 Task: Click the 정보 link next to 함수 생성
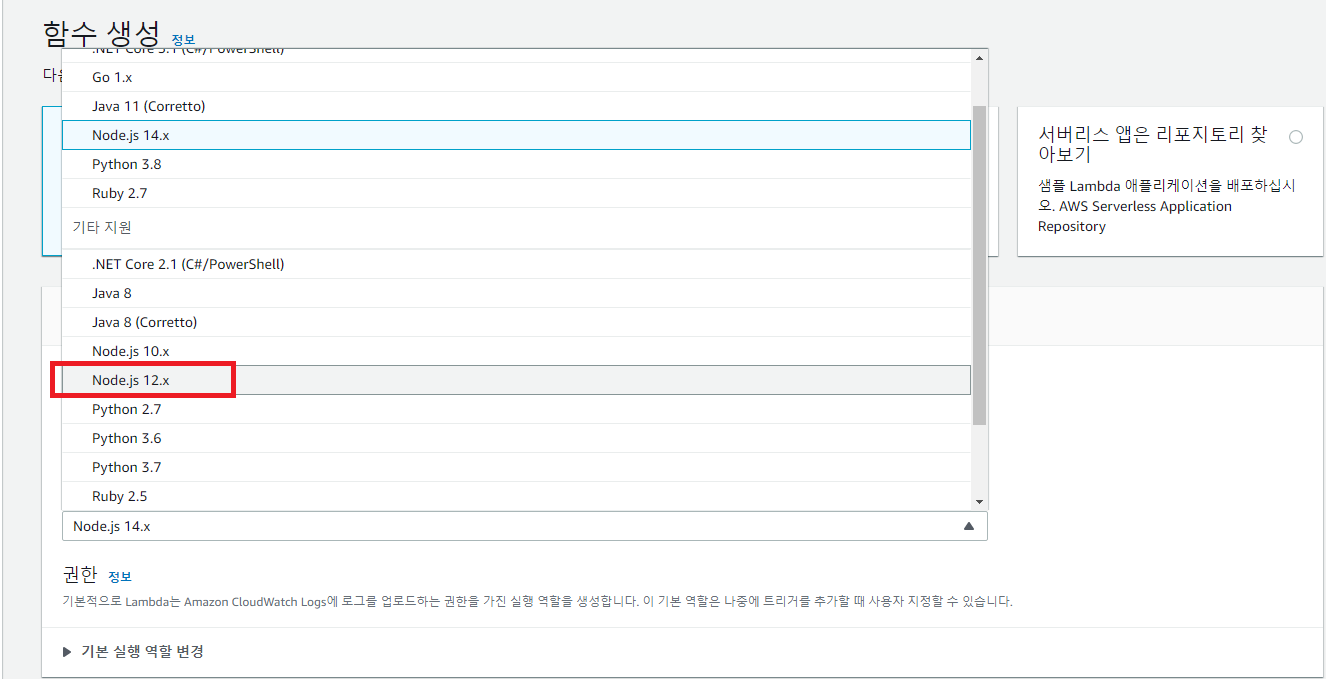(184, 41)
